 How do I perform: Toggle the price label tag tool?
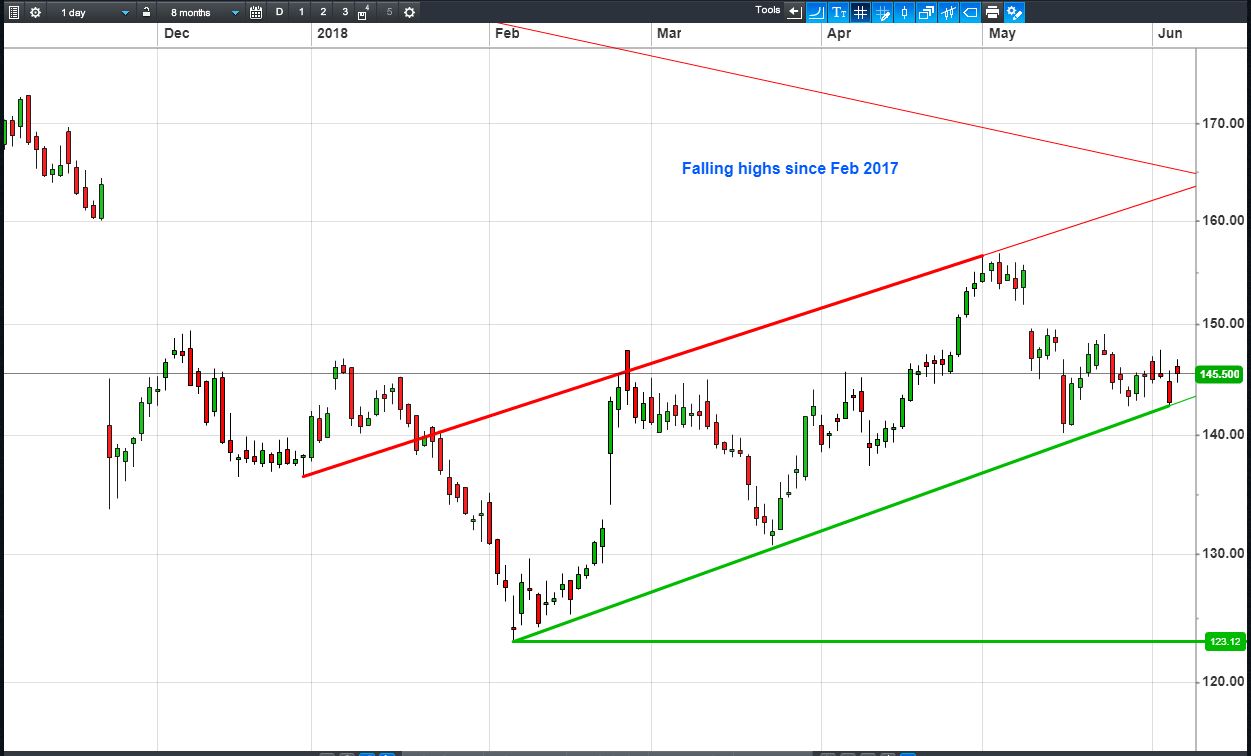(970, 12)
